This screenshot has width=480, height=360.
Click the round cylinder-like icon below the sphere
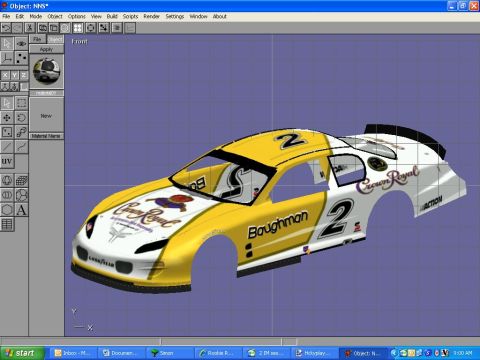[x=7, y=195]
